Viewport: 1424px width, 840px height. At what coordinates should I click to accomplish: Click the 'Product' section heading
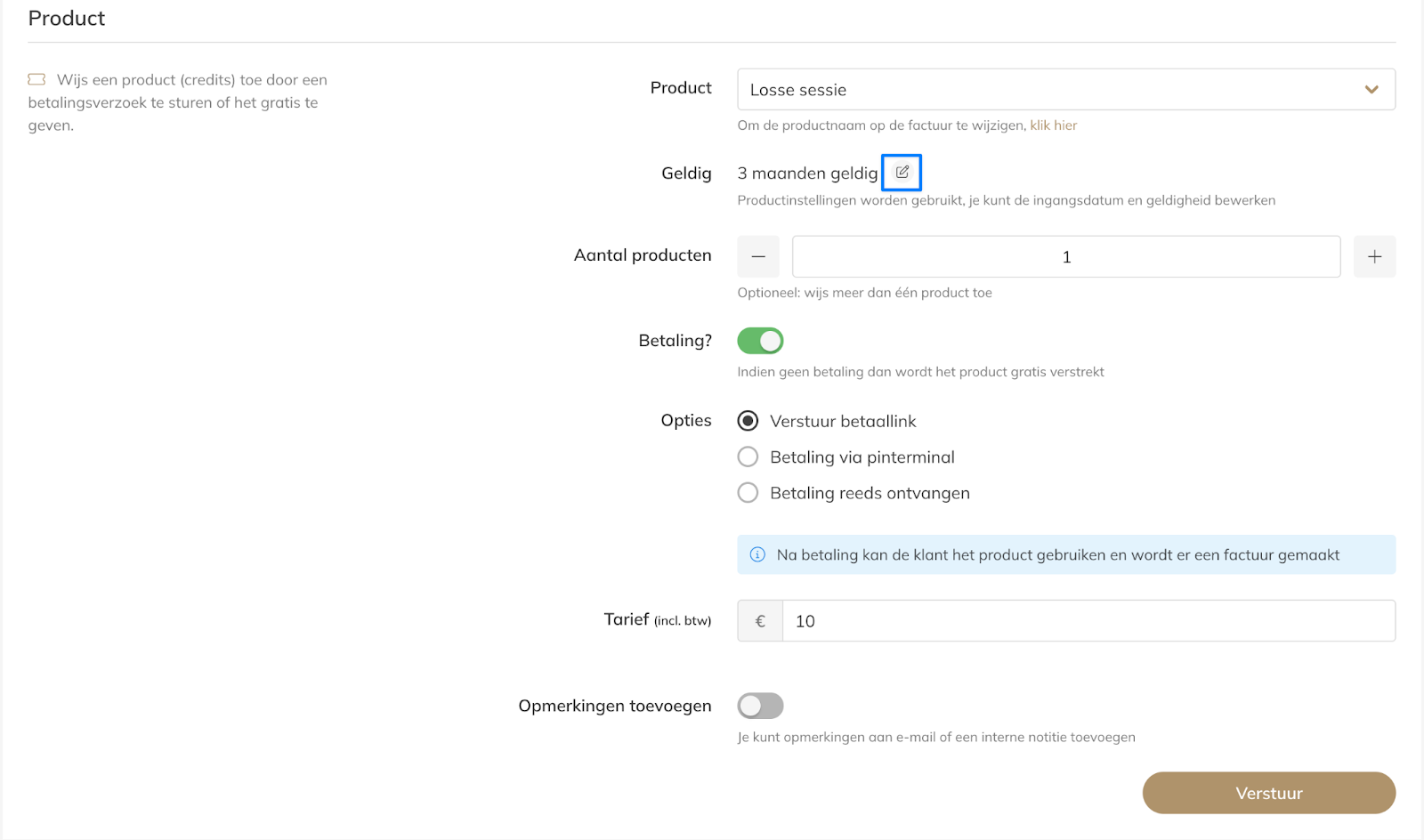(67, 19)
